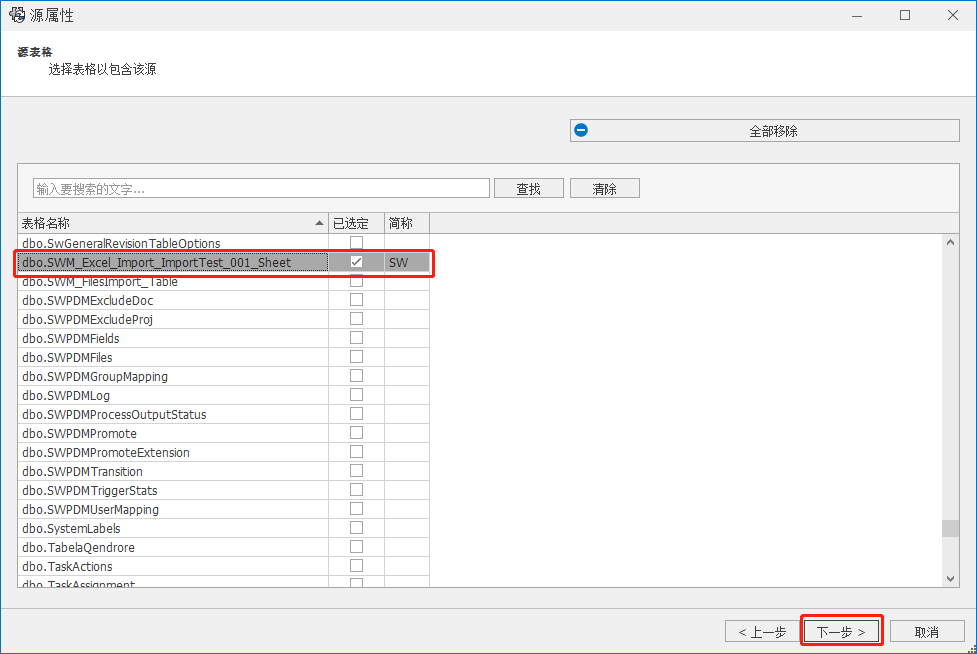The height and width of the screenshot is (654, 977).
Task: Select the dbo.SWPDMExcludeDoc checkbox
Action: 356,300
